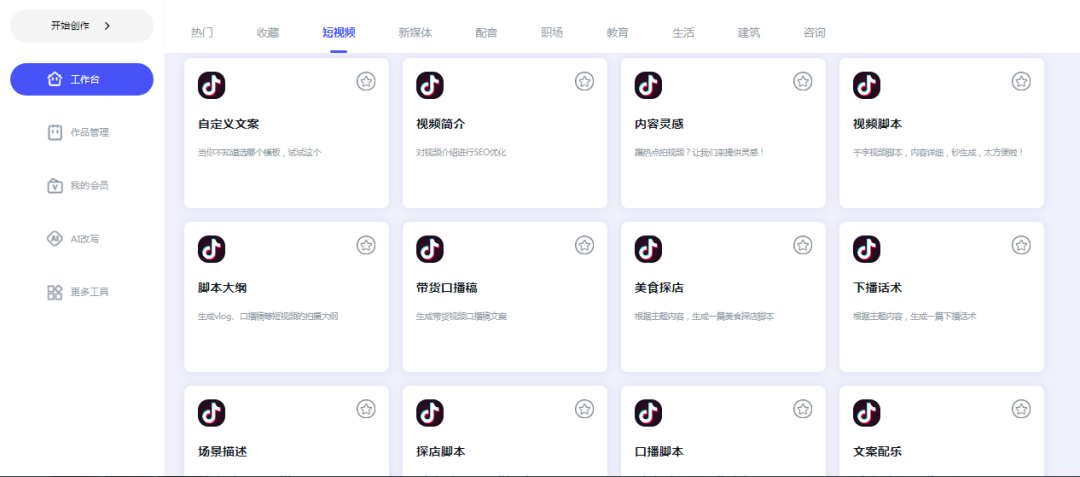
Task: Toggle favorite star on 探店脚本
Action: coord(585,409)
